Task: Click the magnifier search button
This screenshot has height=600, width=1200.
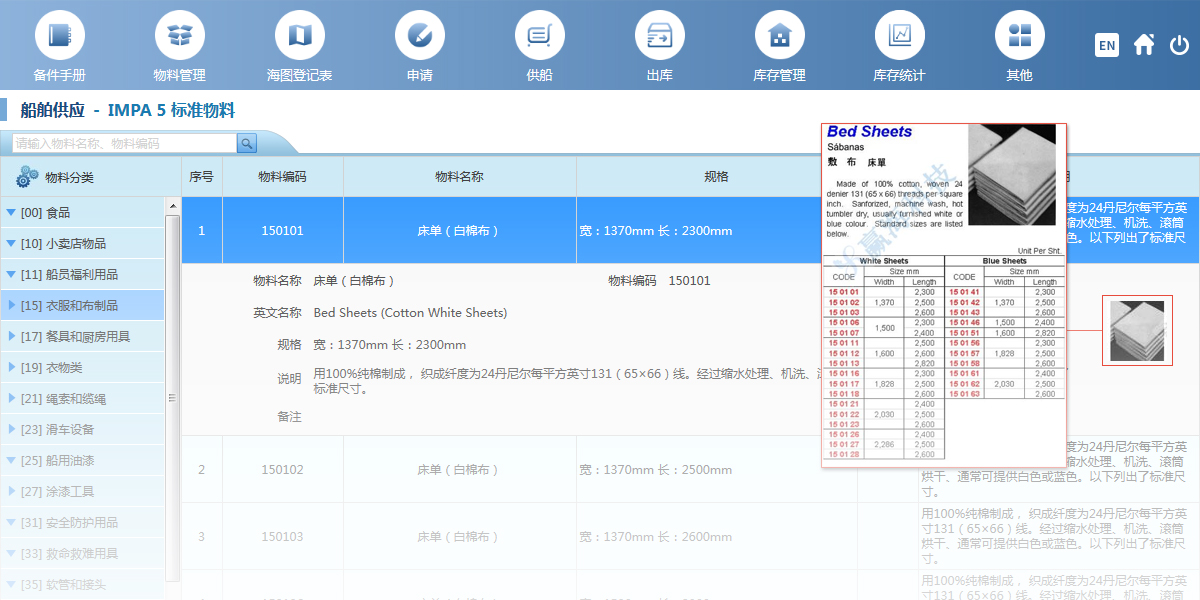Action: [247, 143]
